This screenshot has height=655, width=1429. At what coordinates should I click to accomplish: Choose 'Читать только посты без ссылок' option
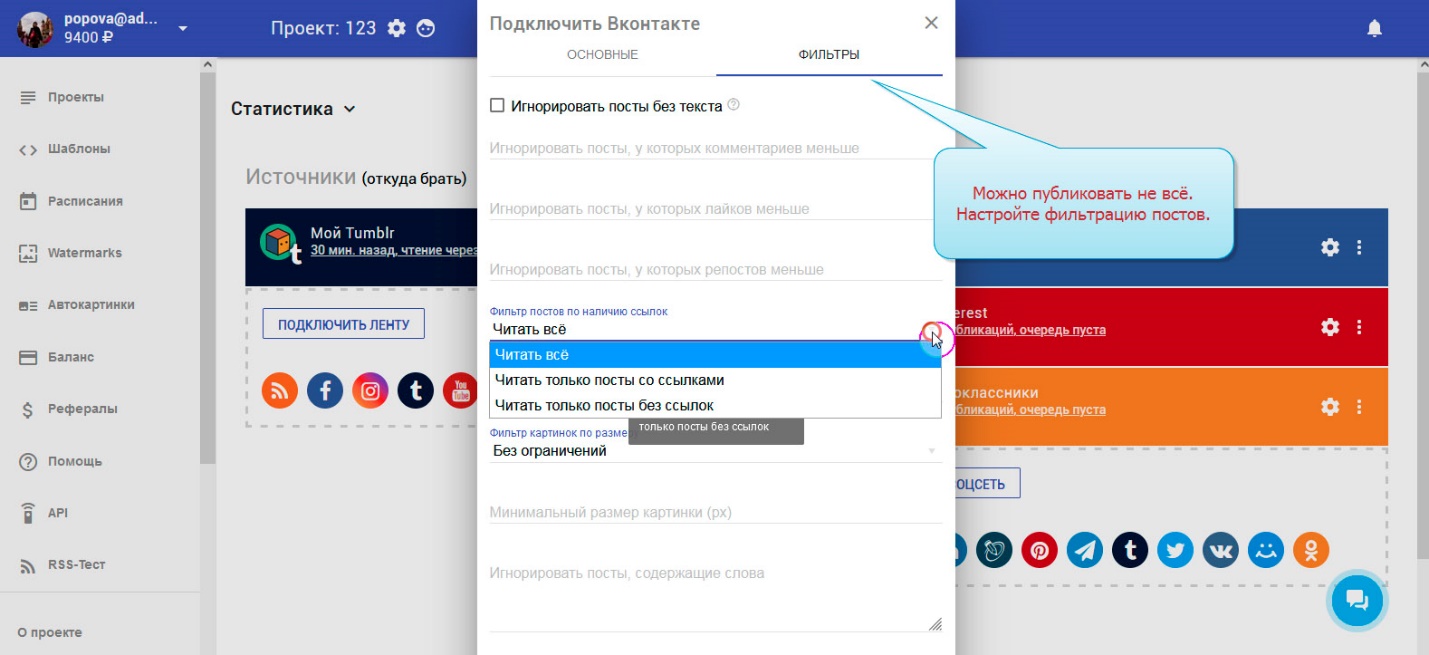pyautogui.click(x=604, y=405)
